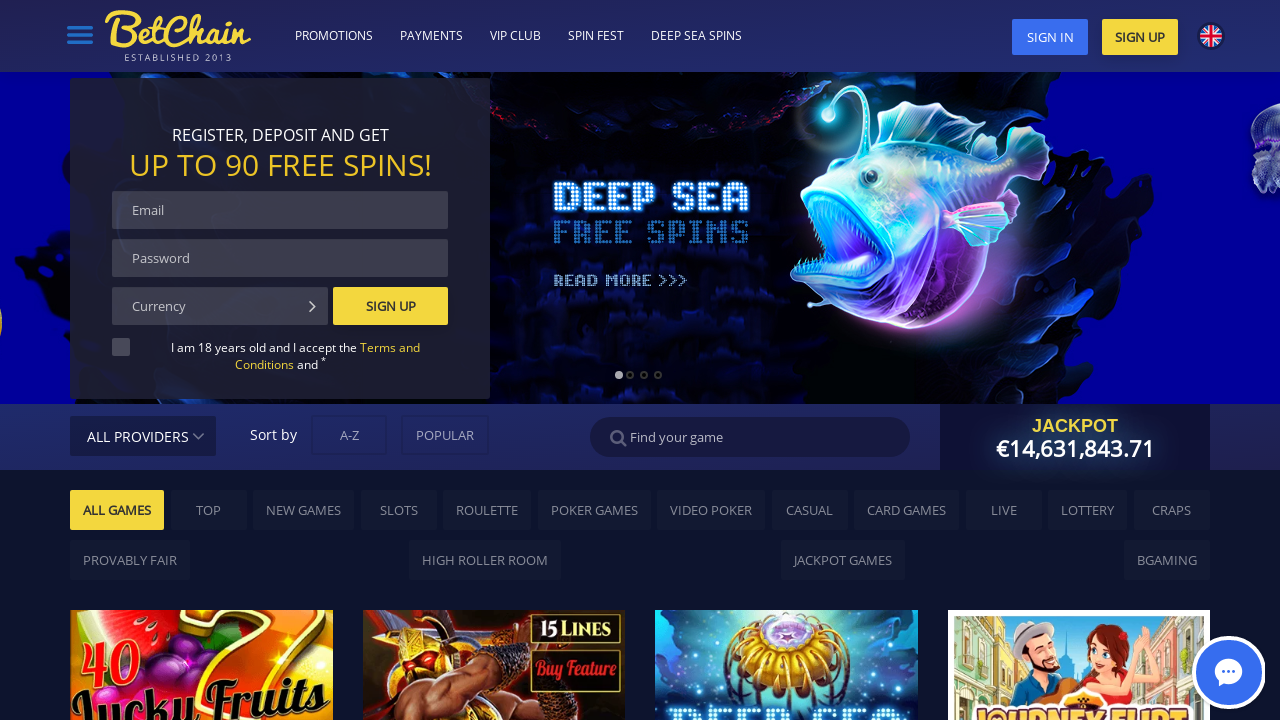Tick the 18 years old checkbox
This screenshot has height=720, width=1280.
coord(121,347)
